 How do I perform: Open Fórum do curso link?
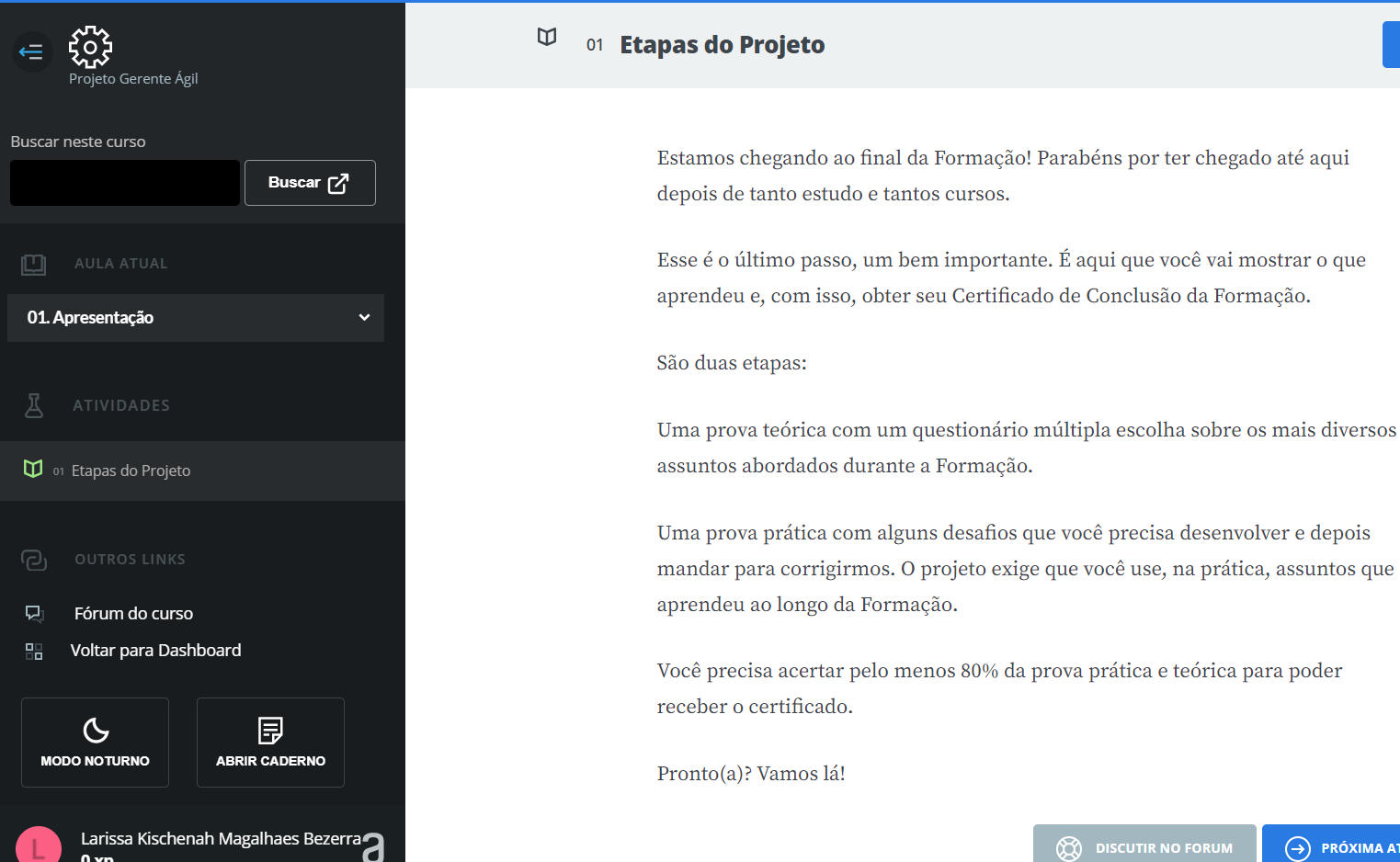click(133, 614)
